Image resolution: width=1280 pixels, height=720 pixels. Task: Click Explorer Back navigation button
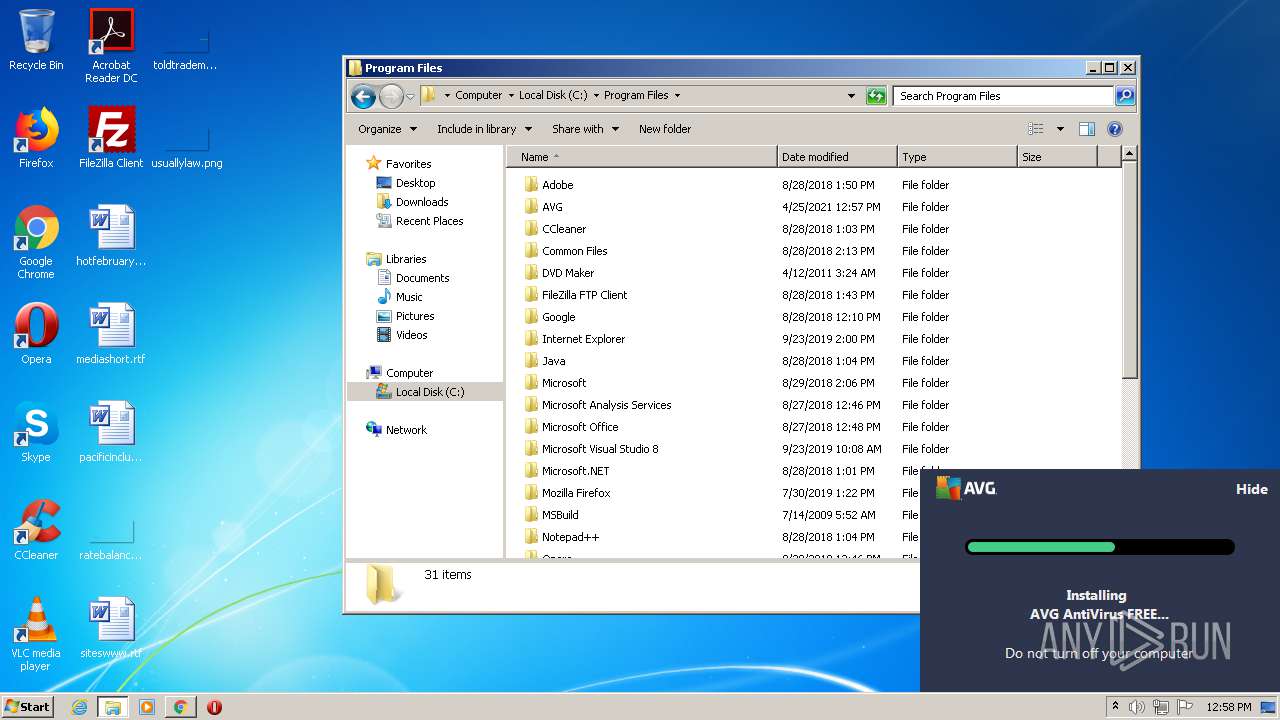[x=364, y=96]
